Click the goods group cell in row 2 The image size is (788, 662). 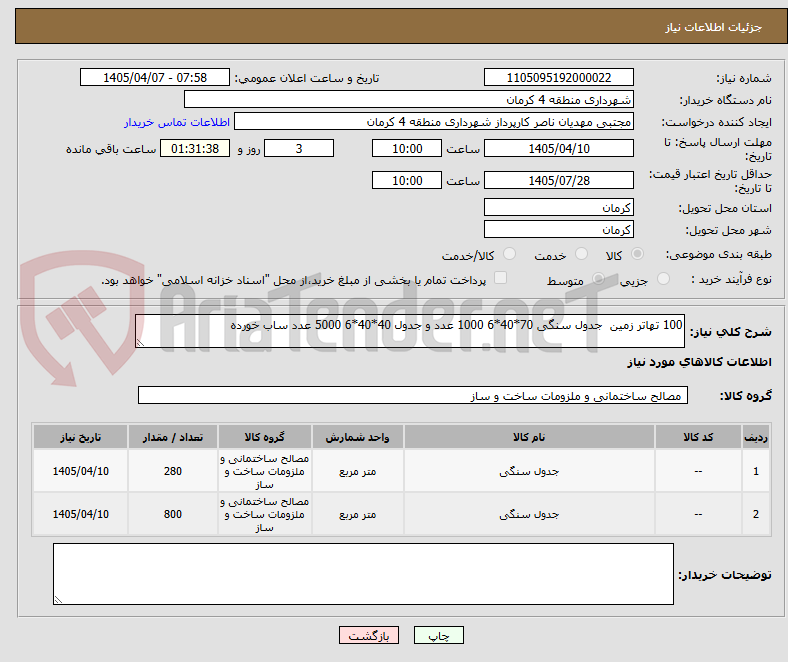[265, 514]
